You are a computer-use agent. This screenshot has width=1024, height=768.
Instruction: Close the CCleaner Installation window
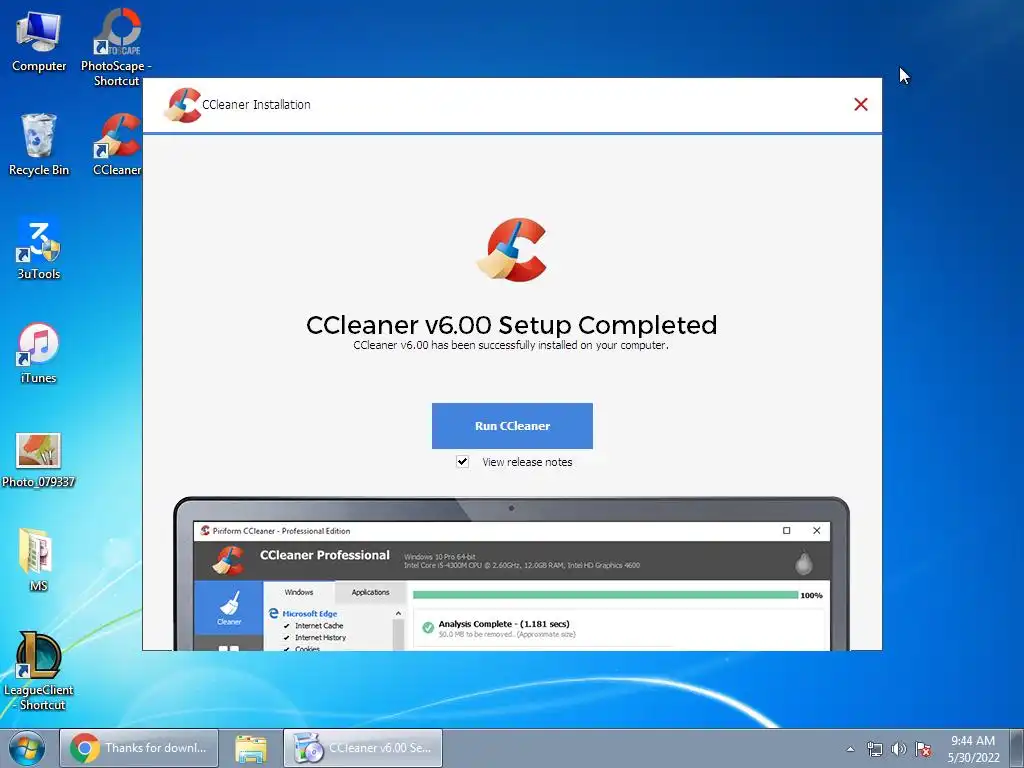coord(861,104)
